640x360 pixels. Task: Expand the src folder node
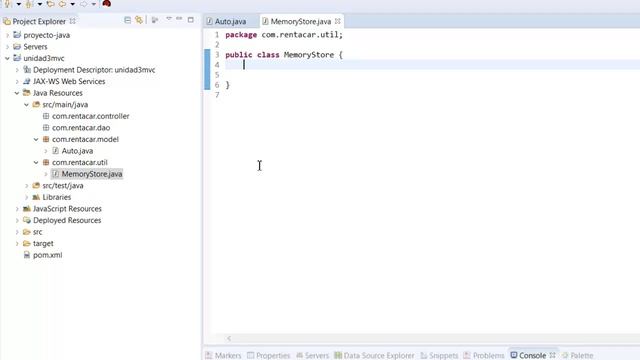point(17,232)
